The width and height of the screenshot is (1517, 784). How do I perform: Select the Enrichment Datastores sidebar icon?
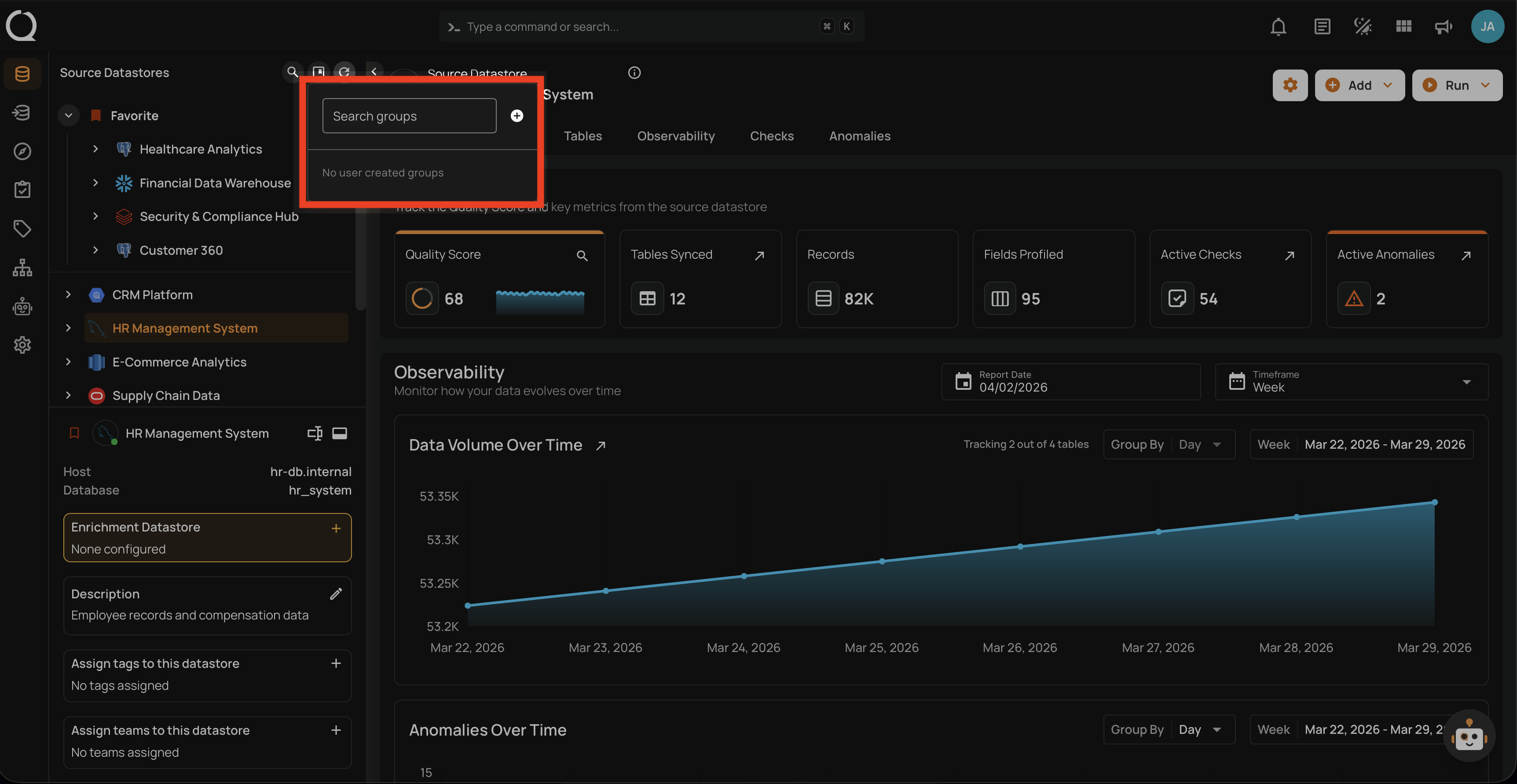pos(22,112)
